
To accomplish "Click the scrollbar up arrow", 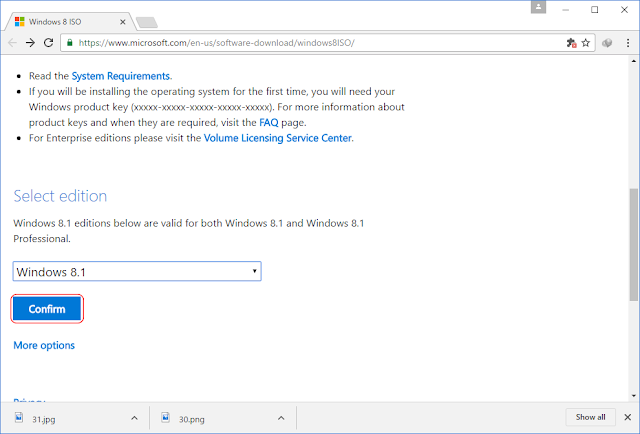I will (633, 61).
